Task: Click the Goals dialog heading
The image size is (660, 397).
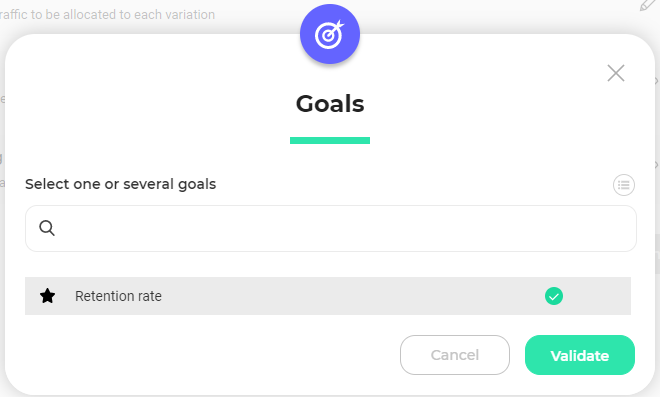Action: pos(330,104)
